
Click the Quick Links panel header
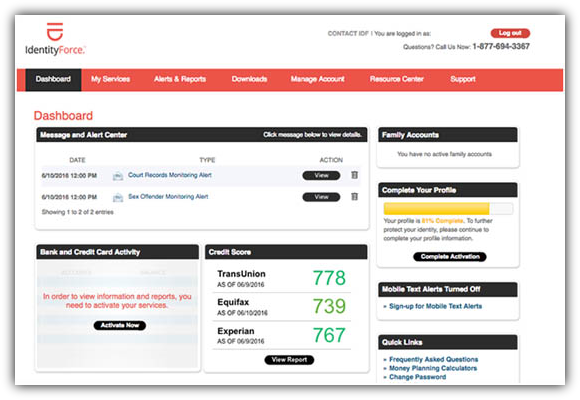[x=448, y=342]
